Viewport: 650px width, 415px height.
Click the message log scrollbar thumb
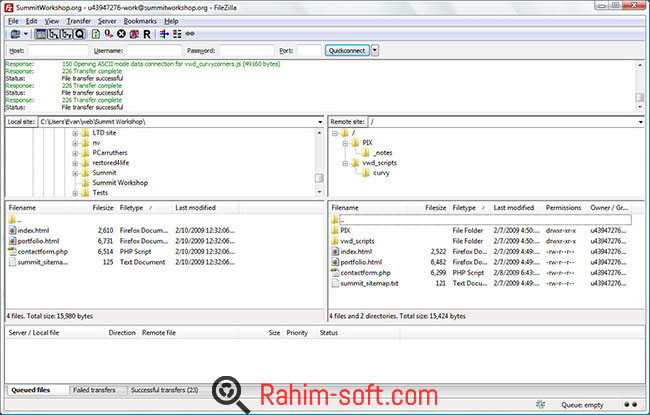(x=640, y=97)
